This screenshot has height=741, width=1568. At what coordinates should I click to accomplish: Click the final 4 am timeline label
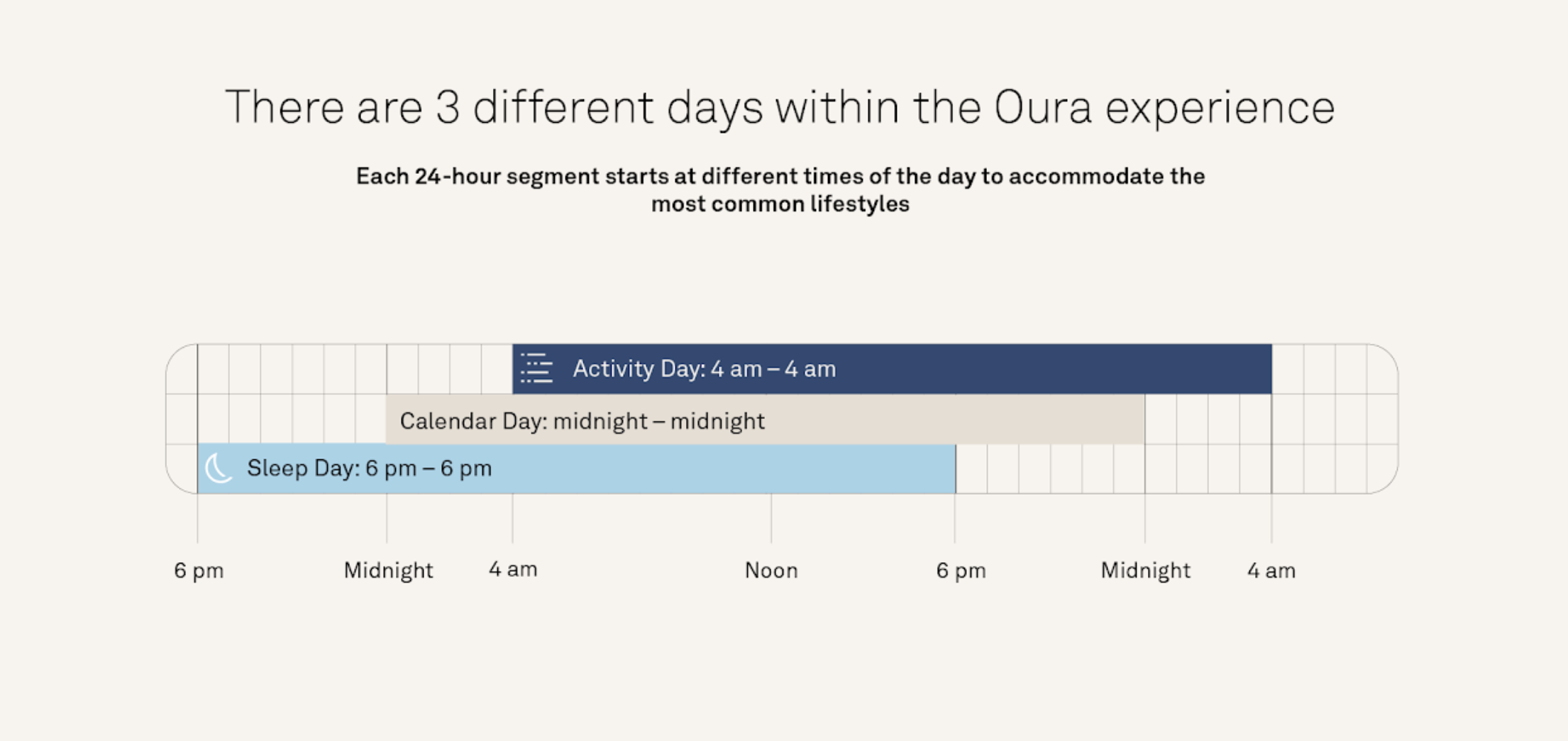click(x=1271, y=571)
